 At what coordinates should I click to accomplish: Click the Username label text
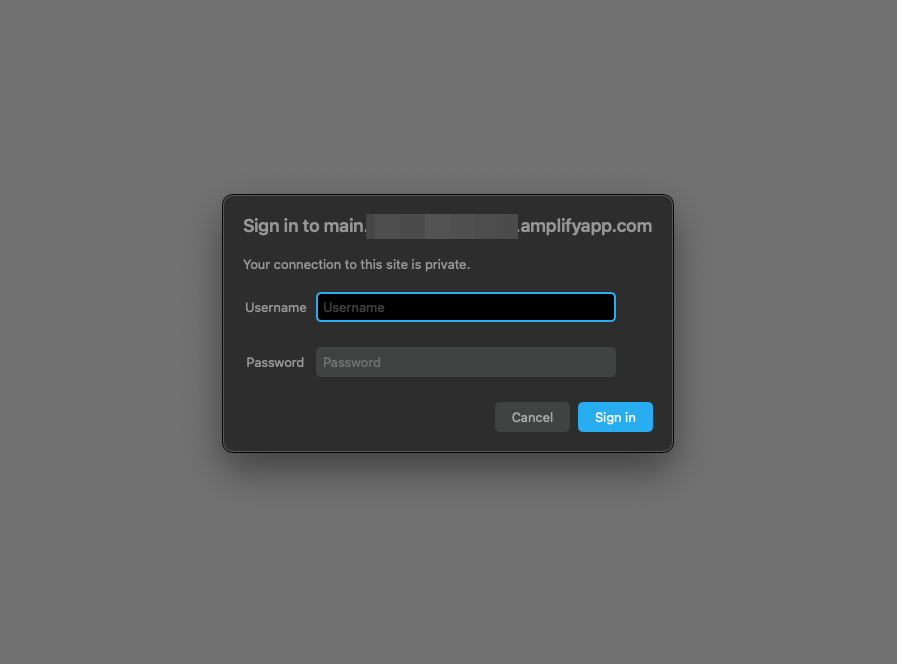(x=275, y=308)
